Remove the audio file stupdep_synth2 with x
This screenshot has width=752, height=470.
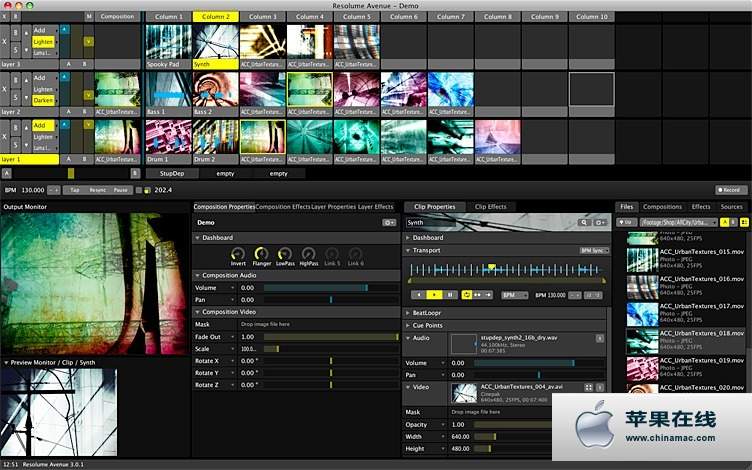pyautogui.click(x=599, y=339)
